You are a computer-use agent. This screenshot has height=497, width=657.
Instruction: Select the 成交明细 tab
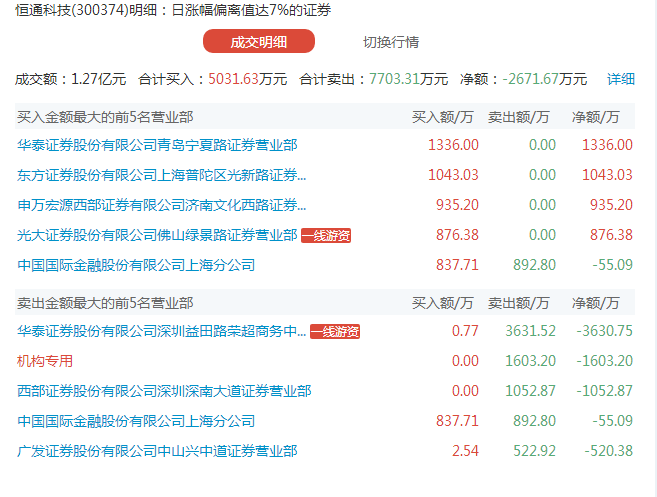pos(259,41)
